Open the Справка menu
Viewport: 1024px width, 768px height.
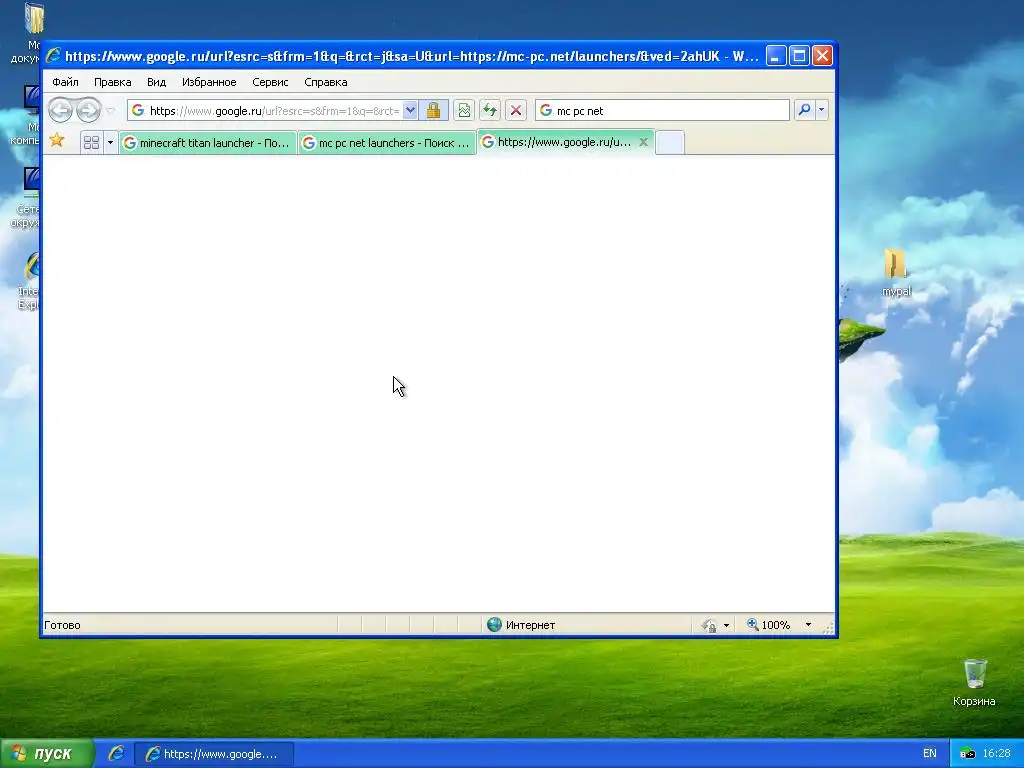point(325,82)
